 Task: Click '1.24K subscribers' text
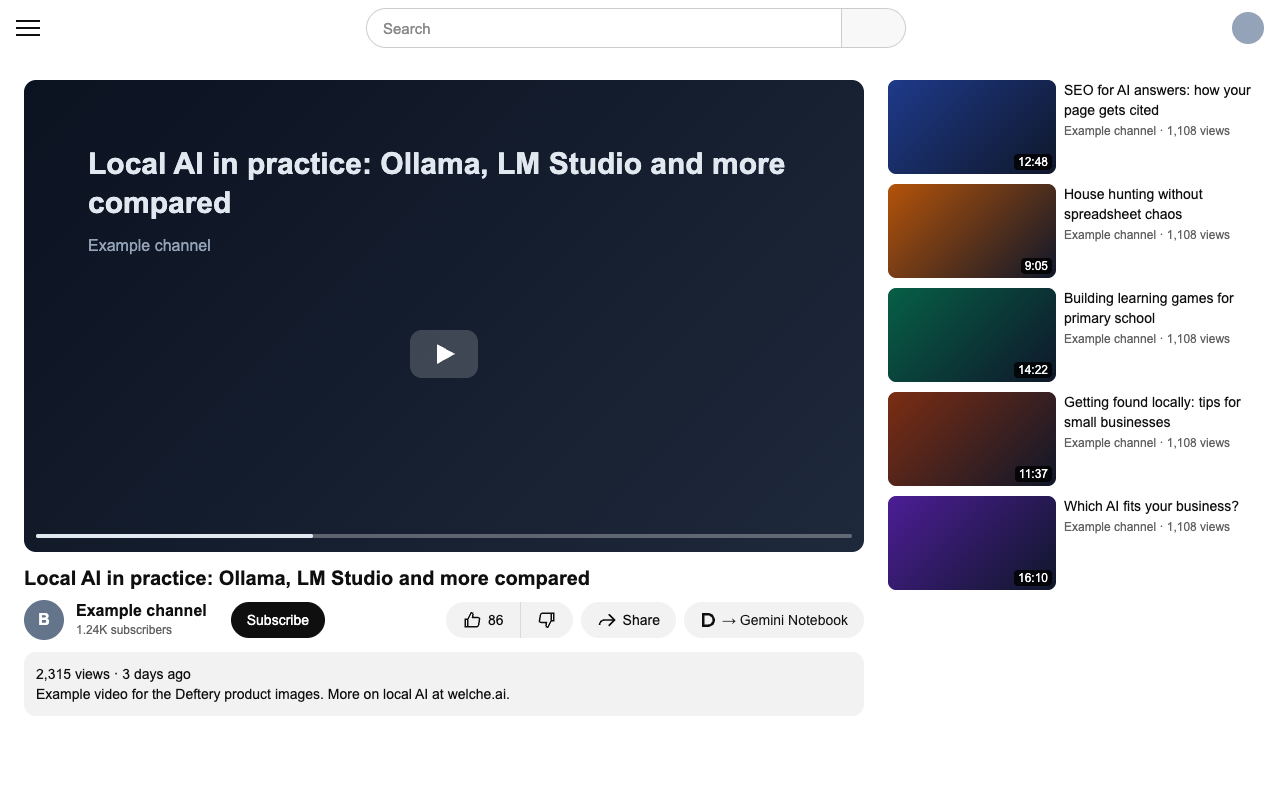[x=124, y=630]
